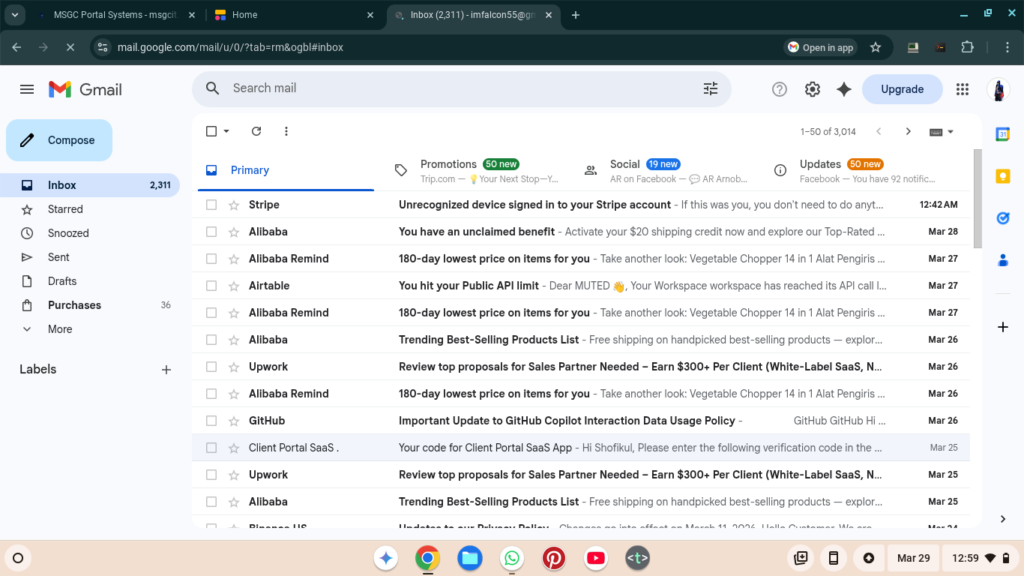Viewport: 1024px width, 576px height.
Task: Click the Compose button
Action: (x=59, y=140)
